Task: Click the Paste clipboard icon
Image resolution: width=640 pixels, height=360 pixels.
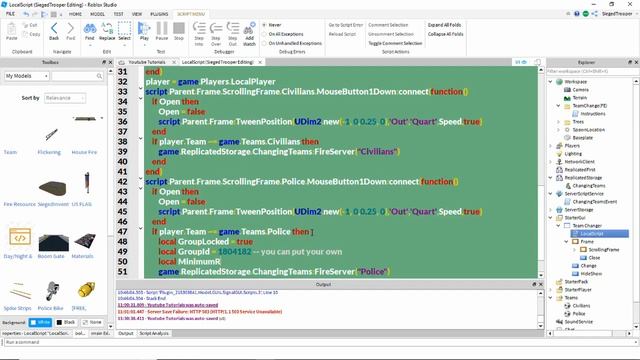Action: coord(11,31)
